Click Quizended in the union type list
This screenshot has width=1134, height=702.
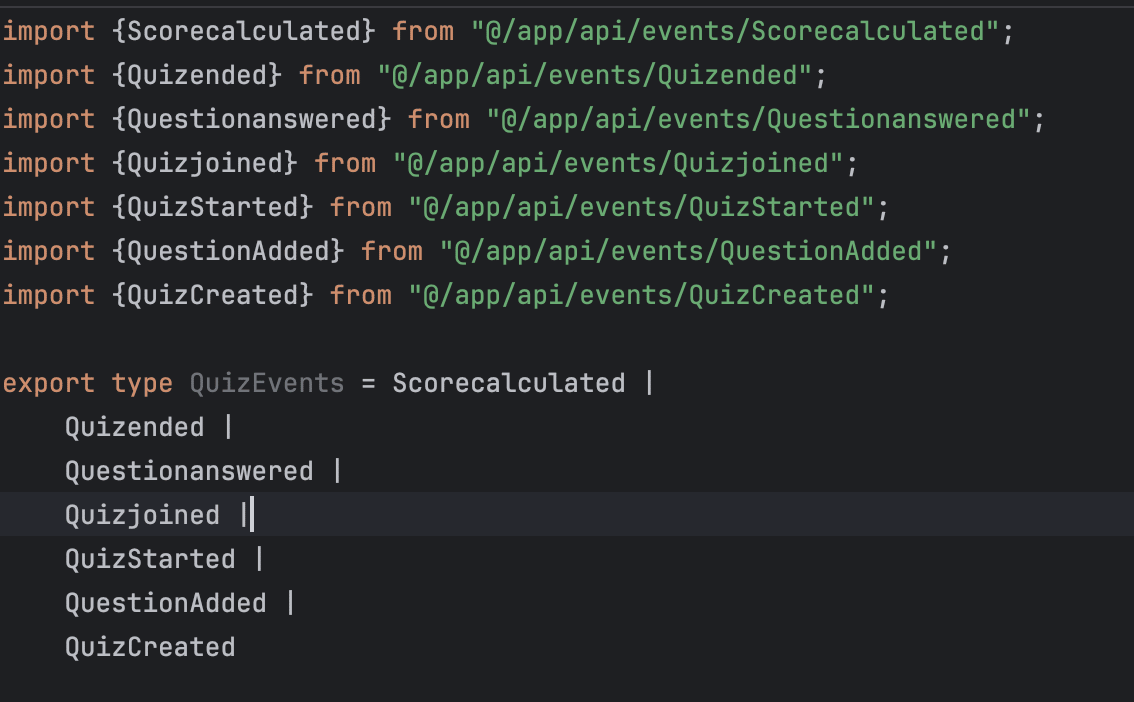pyautogui.click(x=134, y=427)
